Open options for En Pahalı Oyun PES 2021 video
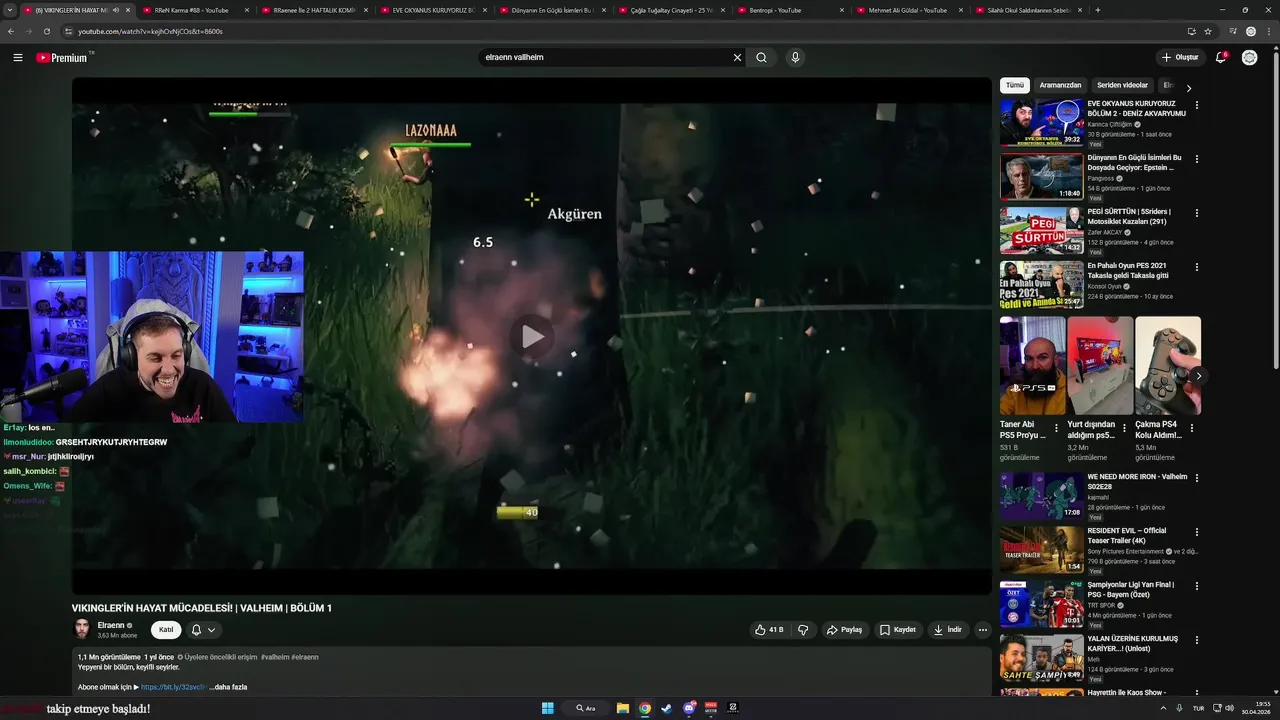 coord(1196,267)
